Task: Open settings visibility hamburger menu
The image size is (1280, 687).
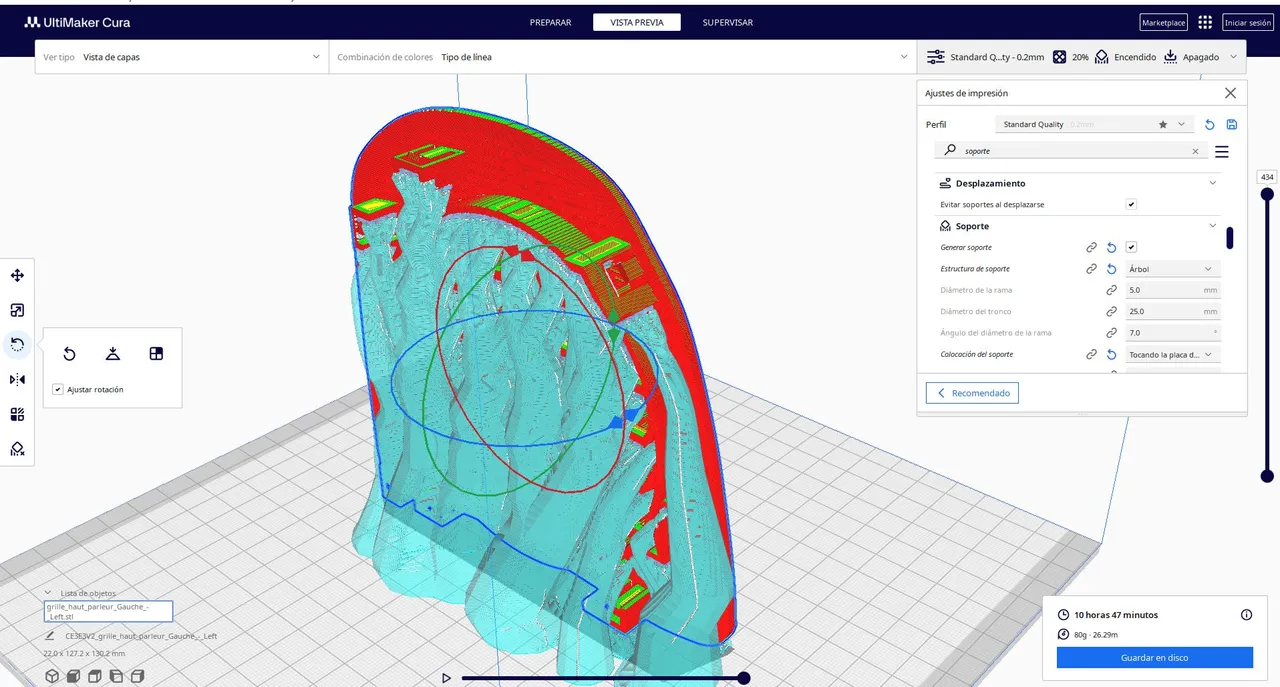Action: tap(1222, 152)
